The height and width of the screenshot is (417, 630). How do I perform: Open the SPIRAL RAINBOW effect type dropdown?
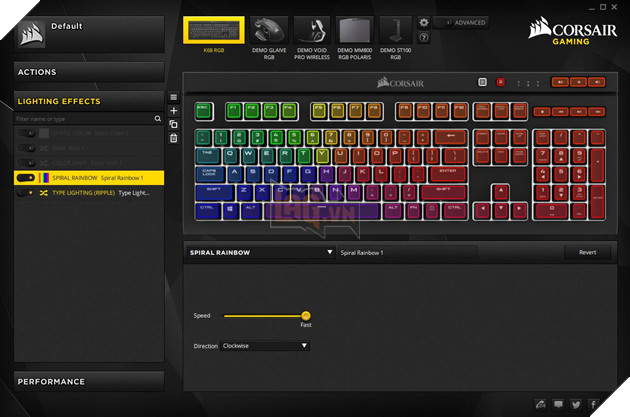pos(260,252)
